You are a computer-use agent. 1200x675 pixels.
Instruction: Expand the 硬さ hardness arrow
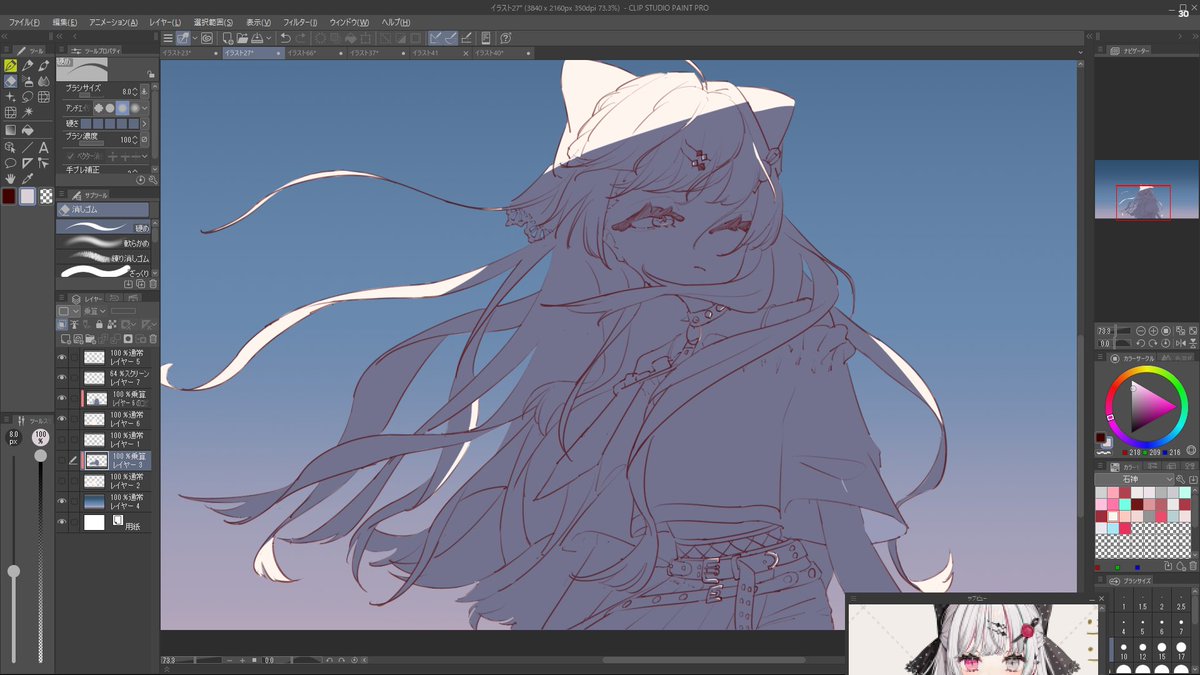(144, 124)
